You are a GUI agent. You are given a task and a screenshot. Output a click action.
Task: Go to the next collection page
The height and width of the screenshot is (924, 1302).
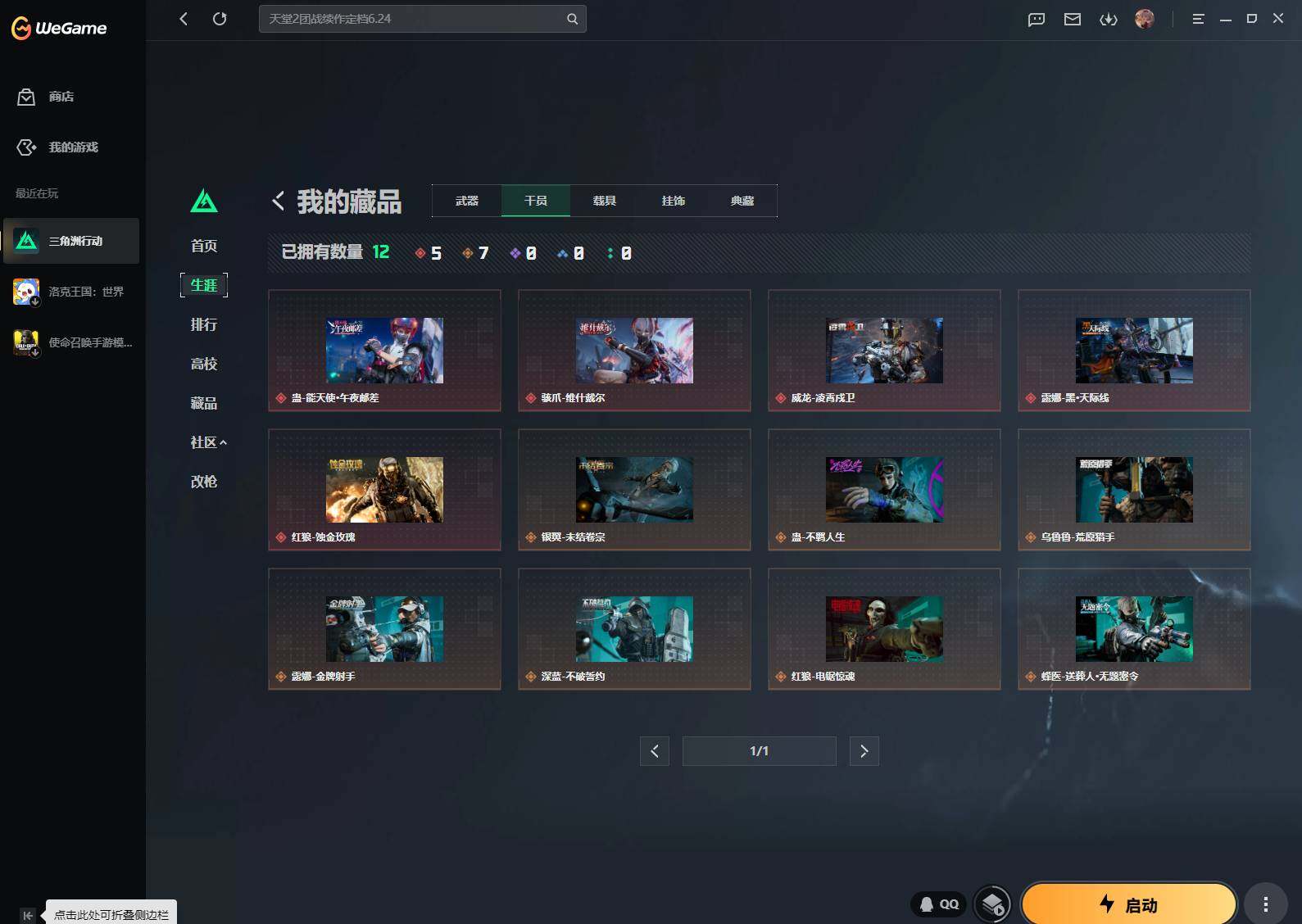[864, 751]
